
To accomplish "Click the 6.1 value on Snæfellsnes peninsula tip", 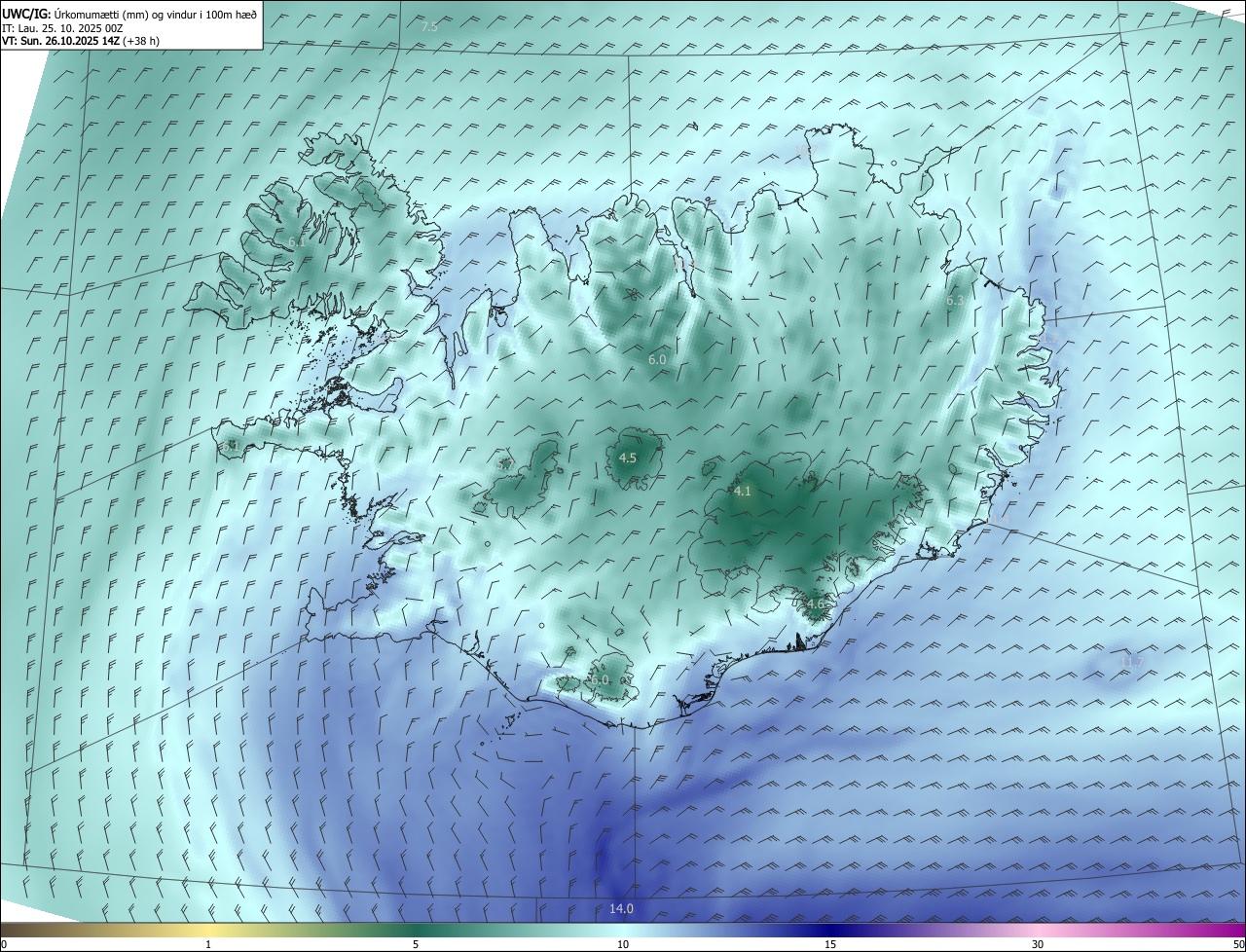I will (x=231, y=446).
